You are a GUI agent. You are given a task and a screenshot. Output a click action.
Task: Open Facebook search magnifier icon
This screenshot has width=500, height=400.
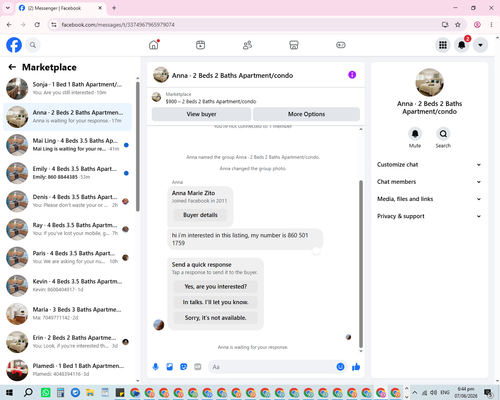[33, 45]
